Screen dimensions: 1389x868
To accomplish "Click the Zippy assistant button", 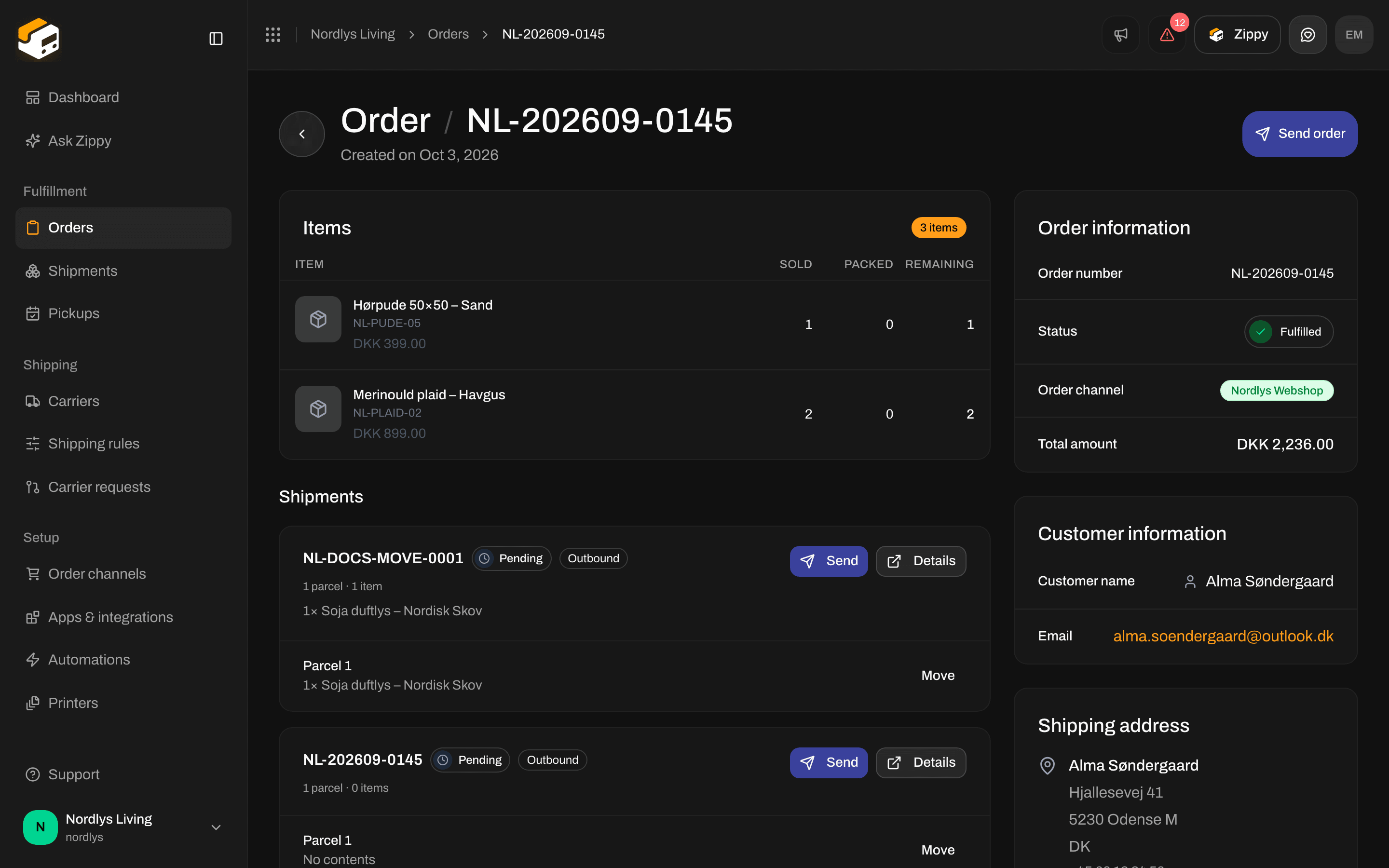I will [x=1237, y=34].
